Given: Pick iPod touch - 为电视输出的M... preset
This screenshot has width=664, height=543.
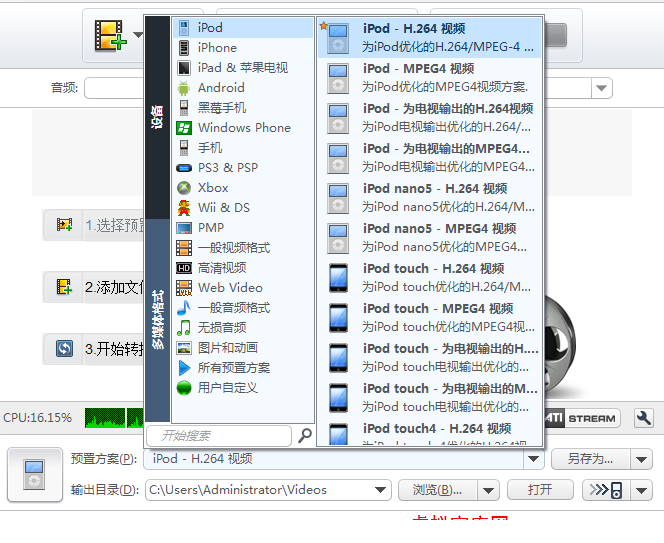Looking at the screenshot, I should point(429,397).
